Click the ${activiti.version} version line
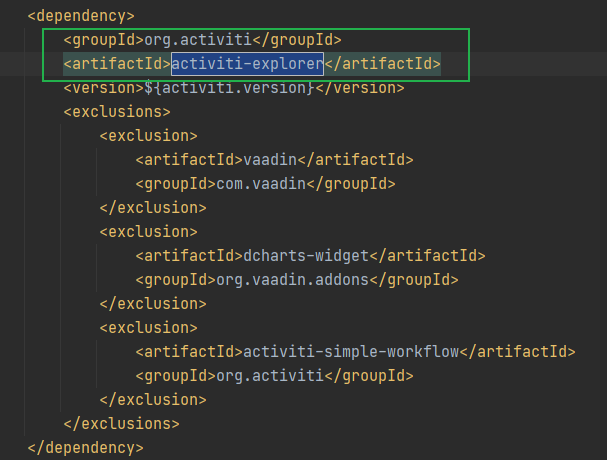Screen dimensions: 607x460 234,88
